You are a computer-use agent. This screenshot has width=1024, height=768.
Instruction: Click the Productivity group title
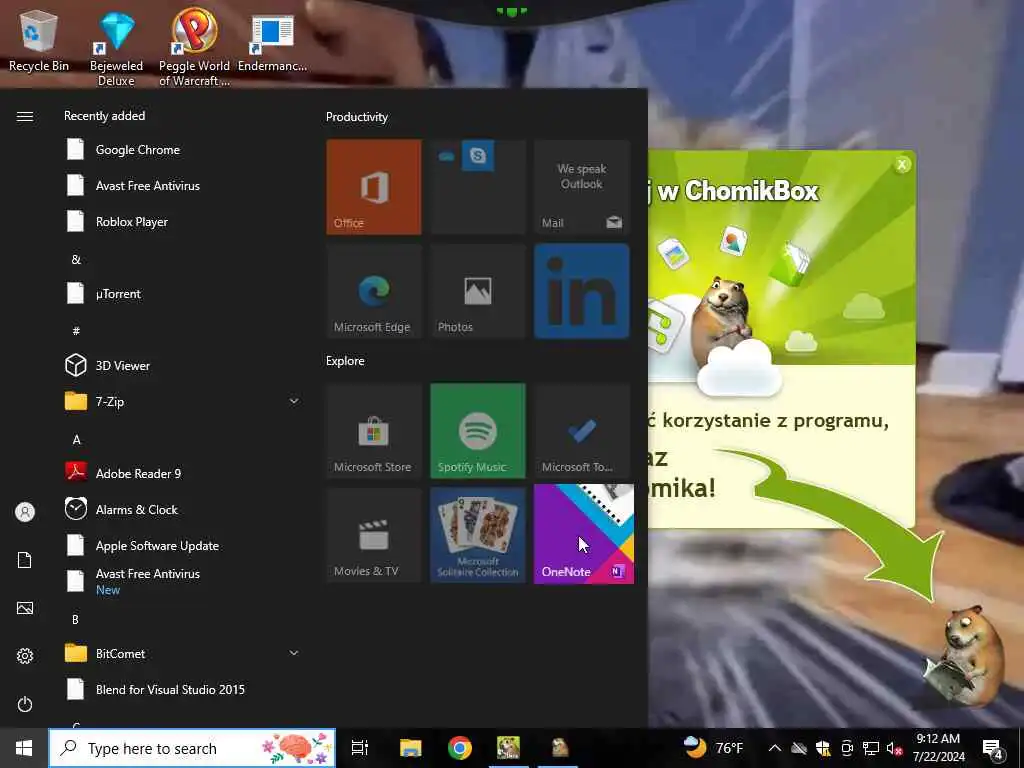click(357, 117)
